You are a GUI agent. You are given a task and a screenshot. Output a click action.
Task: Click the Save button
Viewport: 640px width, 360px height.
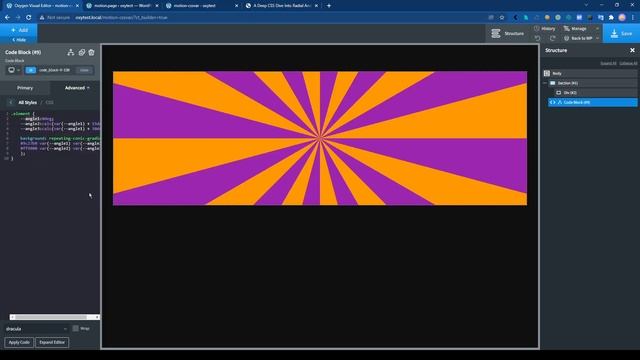(621, 33)
